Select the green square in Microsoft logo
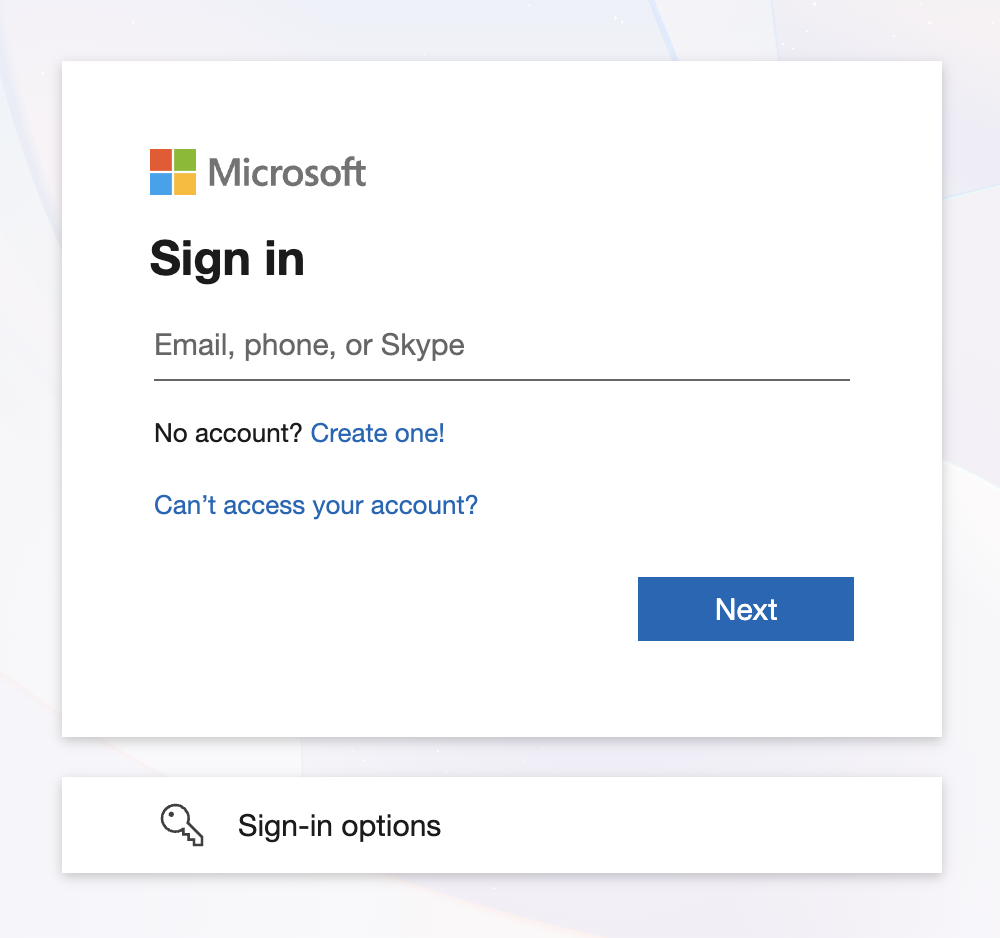1000x938 pixels. (x=186, y=159)
